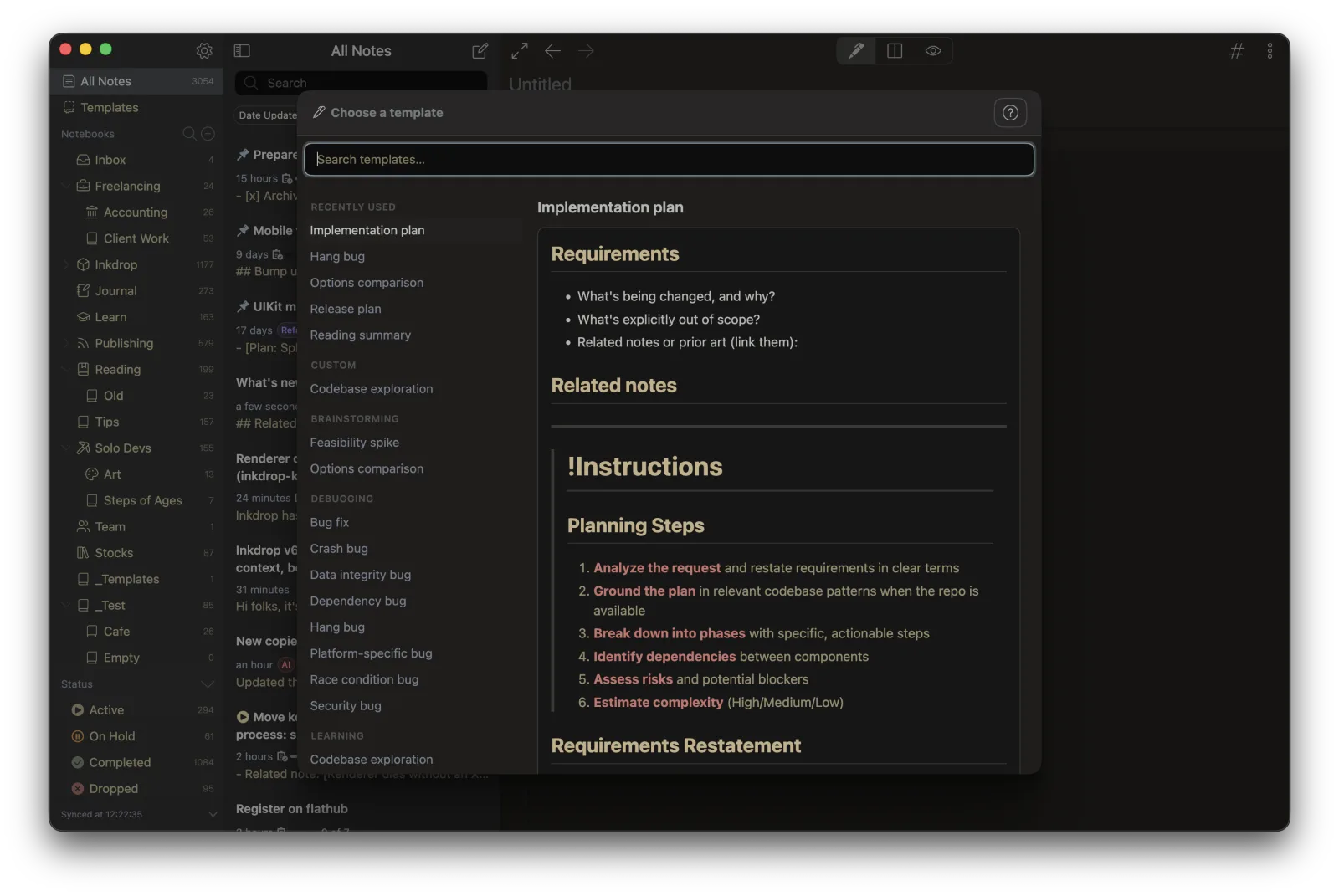This screenshot has height=896, width=1339.
Task: Click the notes Search field
Action: pyautogui.click(x=362, y=83)
